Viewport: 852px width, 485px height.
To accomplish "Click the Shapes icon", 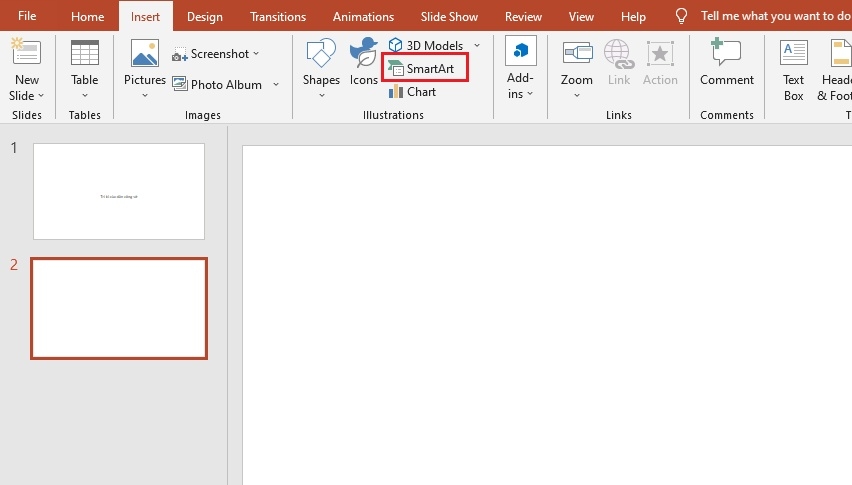I will coord(321,53).
